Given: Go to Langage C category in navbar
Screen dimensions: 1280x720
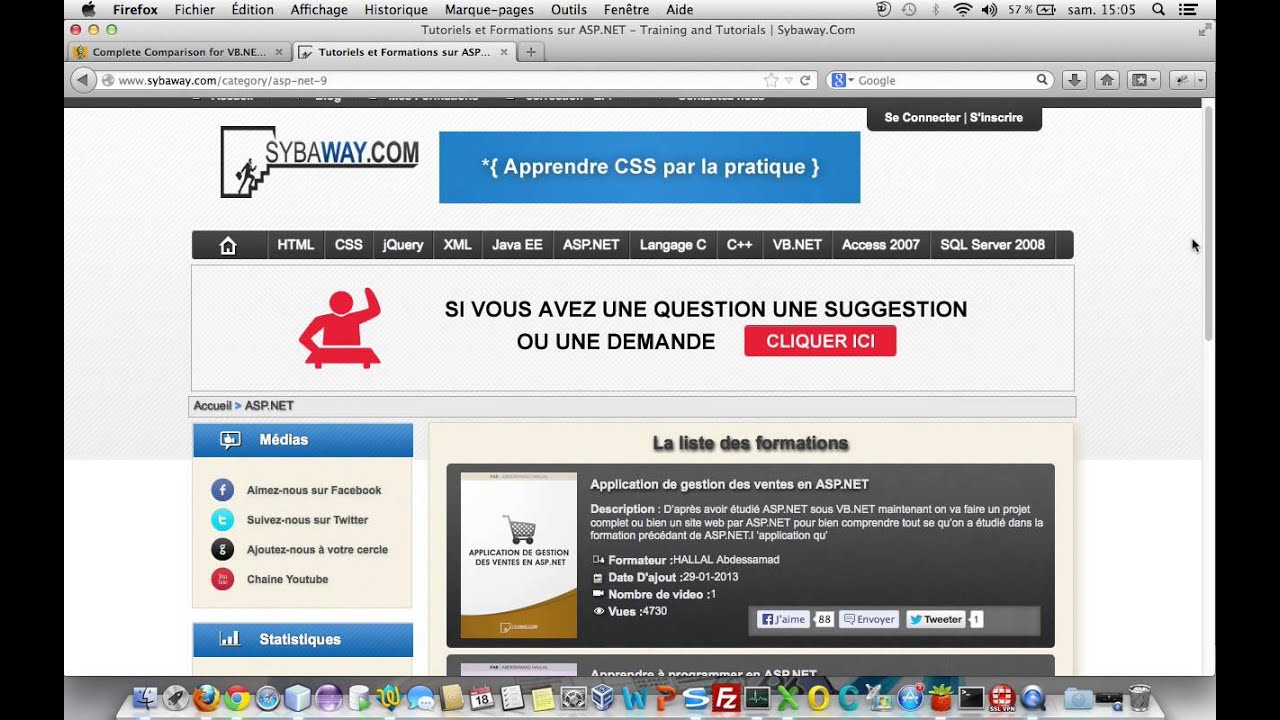Looking at the screenshot, I should click(x=673, y=245).
